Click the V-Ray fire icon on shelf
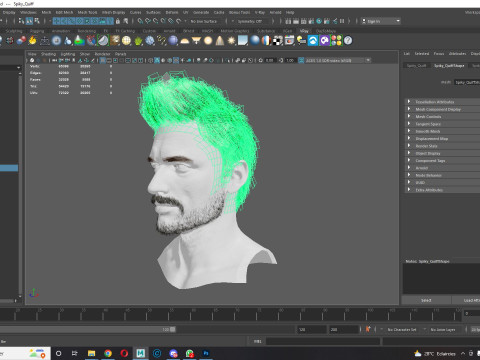Image resolution: width=480 pixels, height=360 pixels. [32, 41]
